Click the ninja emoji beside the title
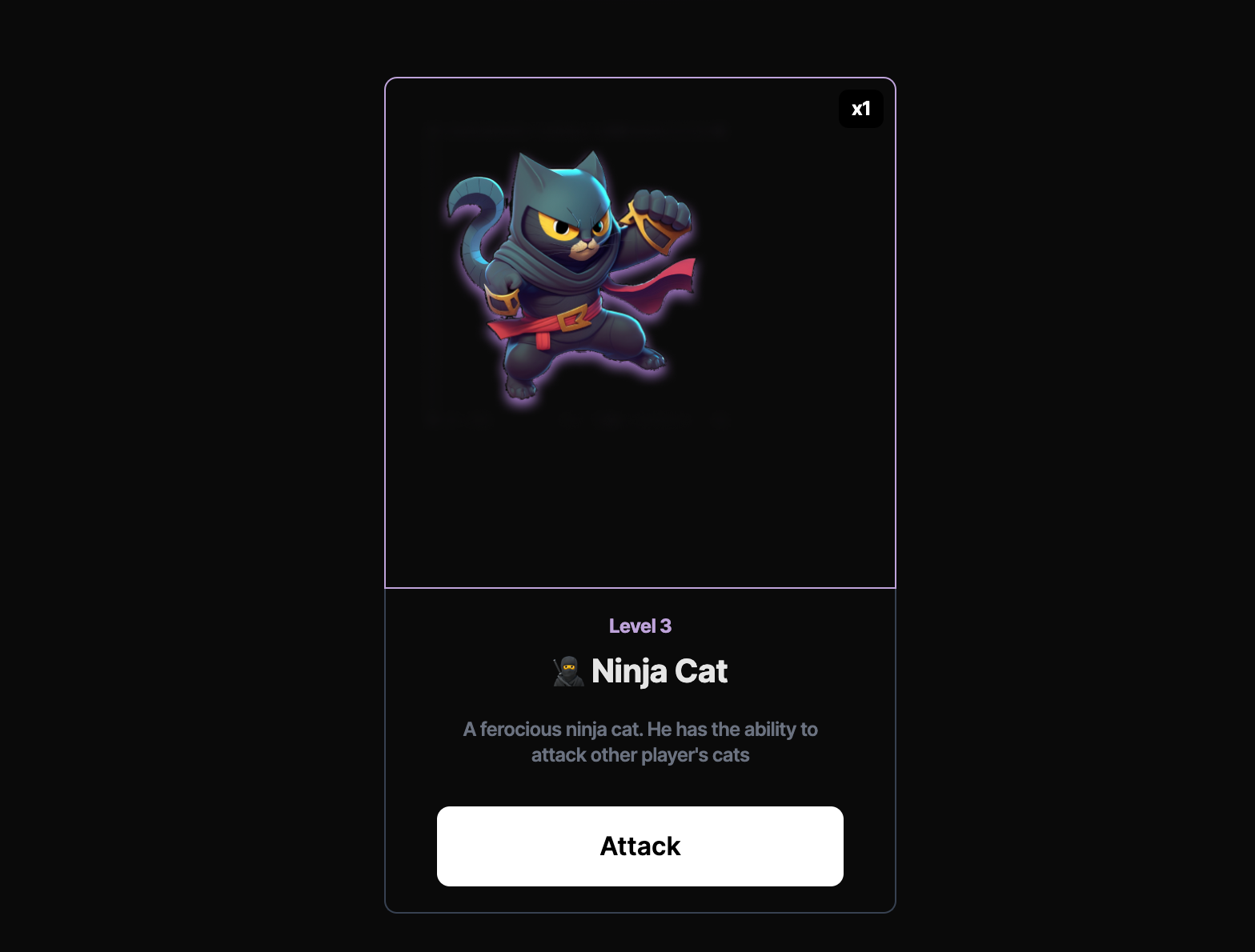 point(568,671)
